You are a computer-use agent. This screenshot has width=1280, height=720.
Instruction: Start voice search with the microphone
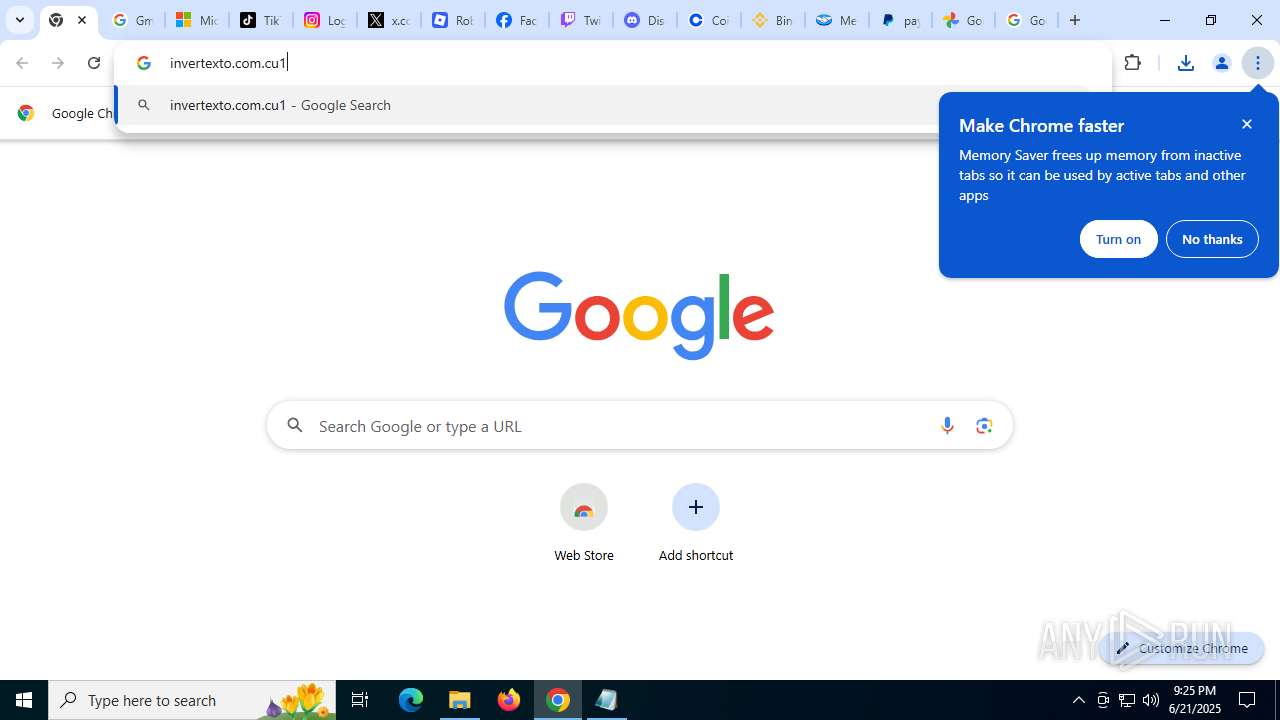click(947, 426)
